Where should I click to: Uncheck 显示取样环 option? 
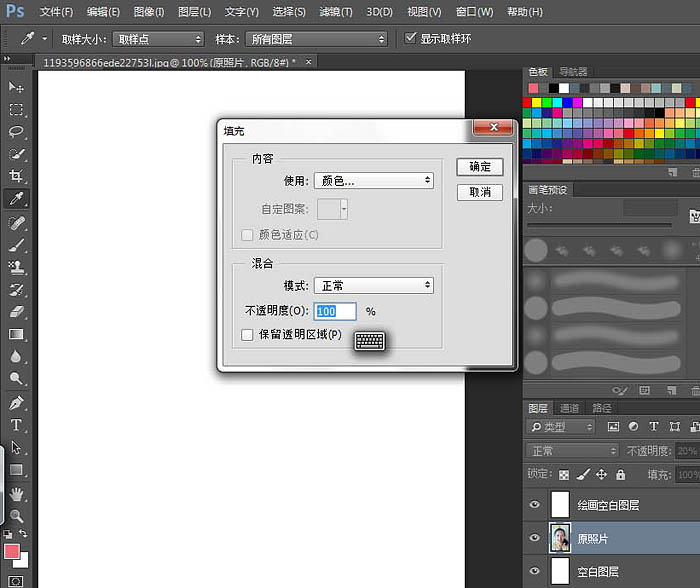pyautogui.click(x=410, y=38)
